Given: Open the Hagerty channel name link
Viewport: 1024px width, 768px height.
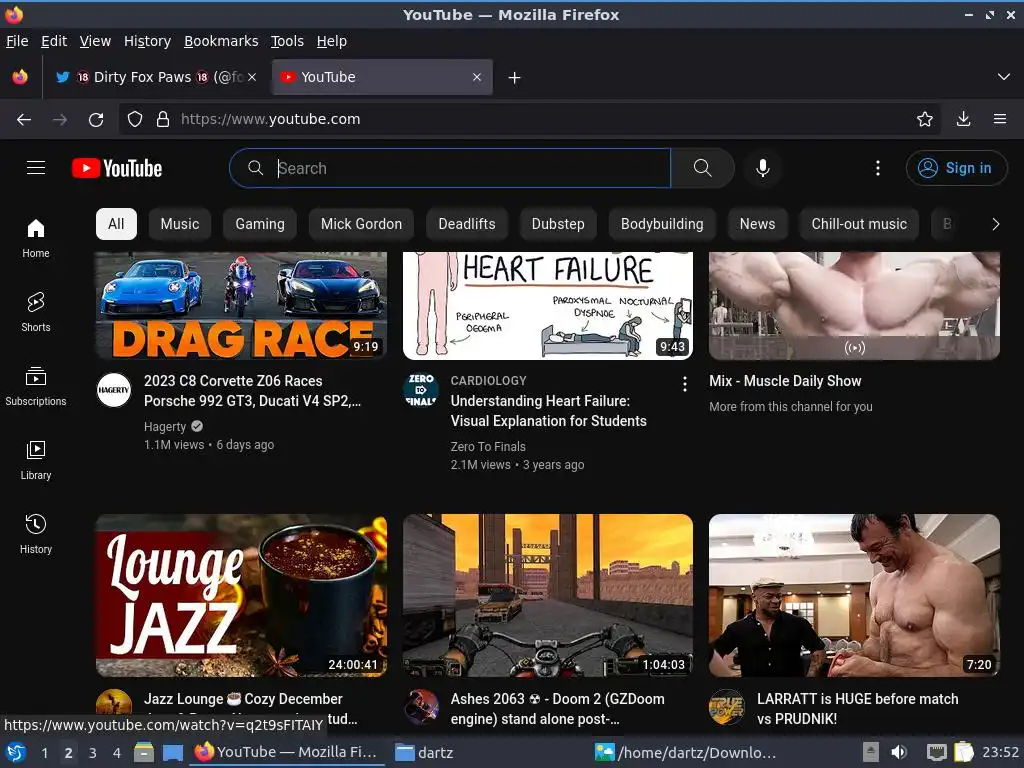Looking at the screenshot, I should [x=165, y=426].
